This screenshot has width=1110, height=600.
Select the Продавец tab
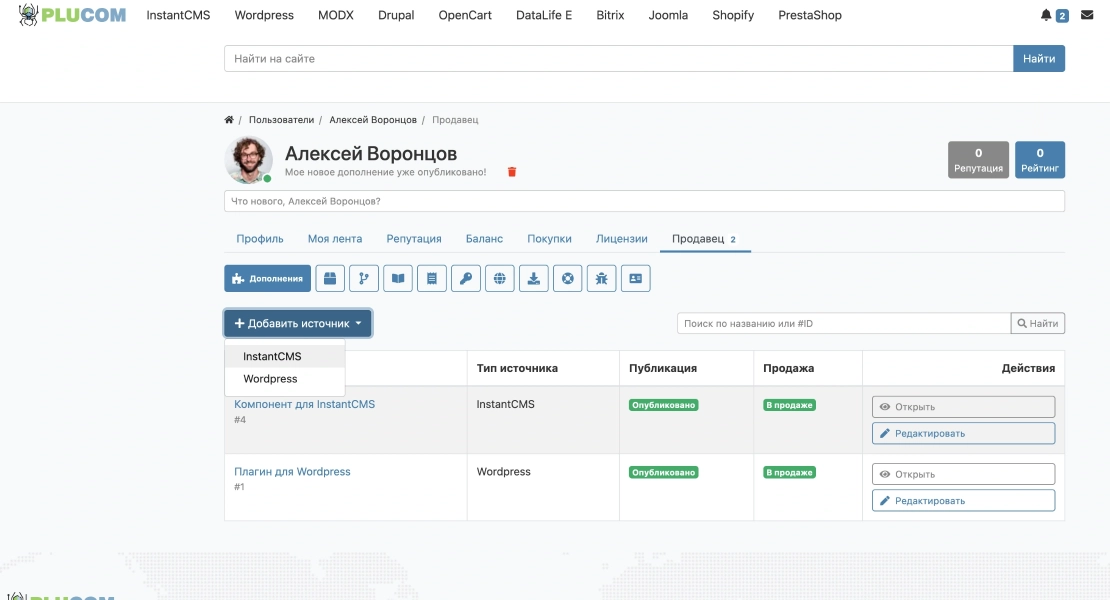pos(705,239)
